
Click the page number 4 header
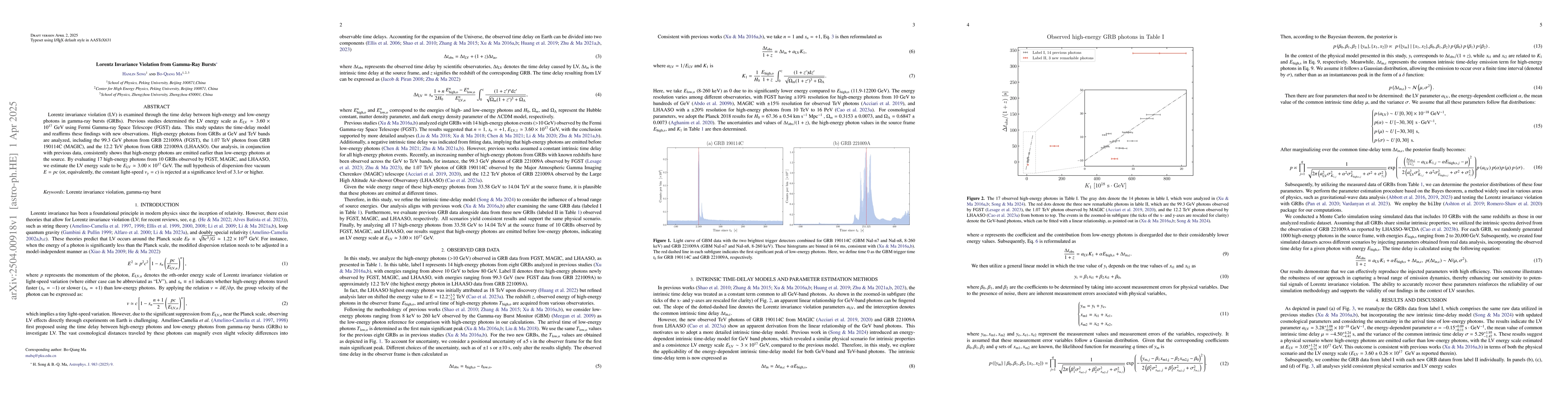pyautogui.click(x=969, y=24)
